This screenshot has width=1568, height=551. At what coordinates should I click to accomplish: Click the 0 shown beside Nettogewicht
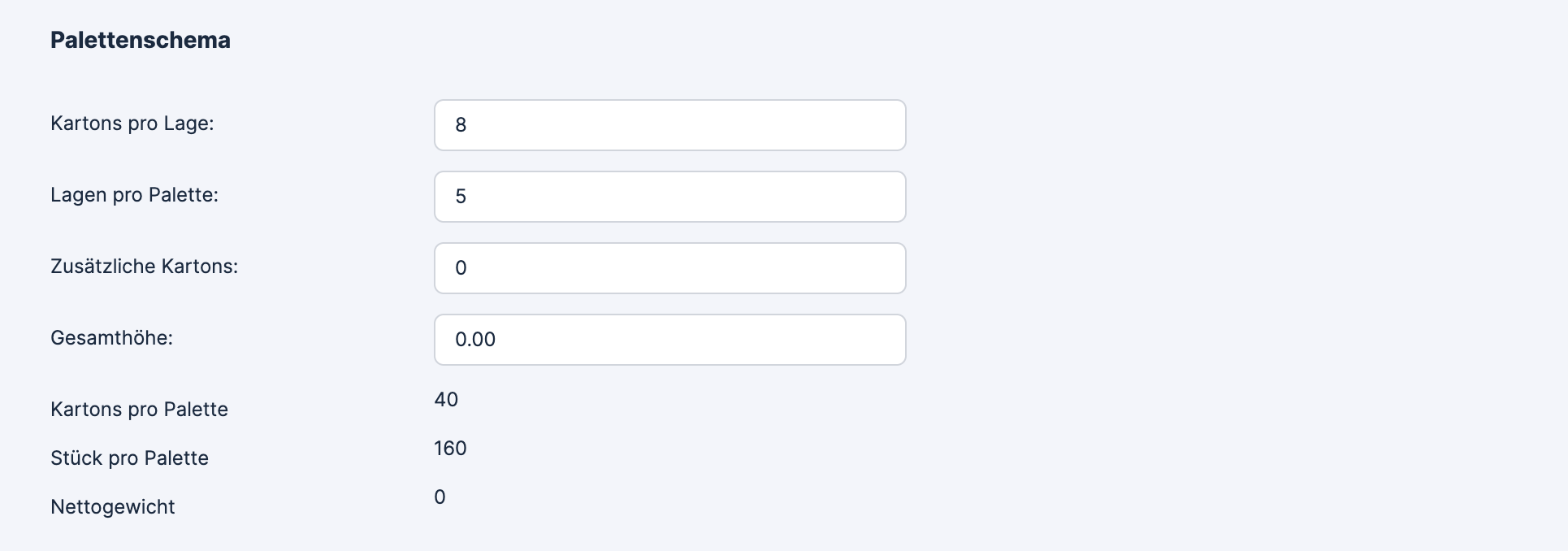tap(440, 497)
